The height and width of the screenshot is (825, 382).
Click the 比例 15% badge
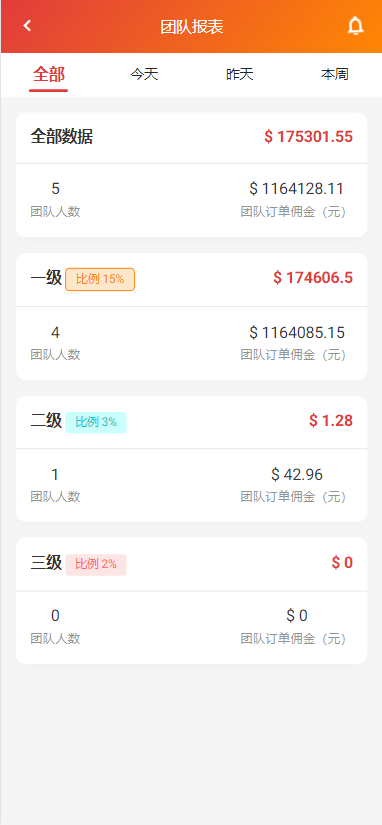pyautogui.click(x=100, y=279)
